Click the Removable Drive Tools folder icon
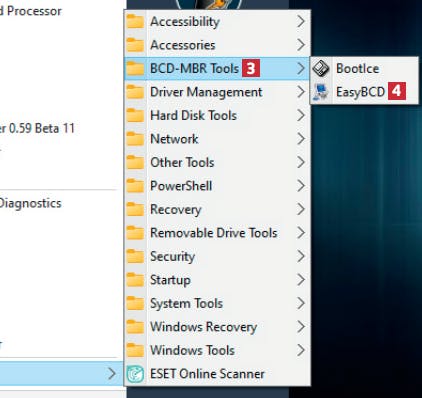The width and height of the screenshot is (422, 398). click(x=135, y=233)
